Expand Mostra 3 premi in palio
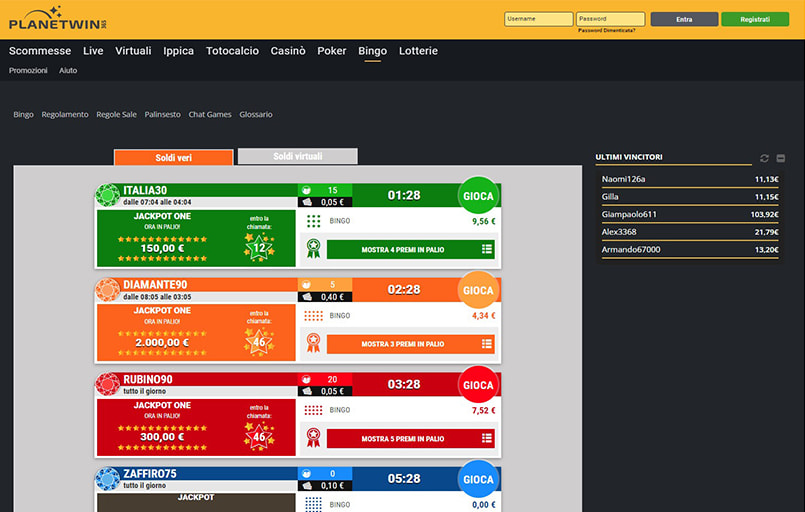This screenshot has width=805, height=512. 410,344
